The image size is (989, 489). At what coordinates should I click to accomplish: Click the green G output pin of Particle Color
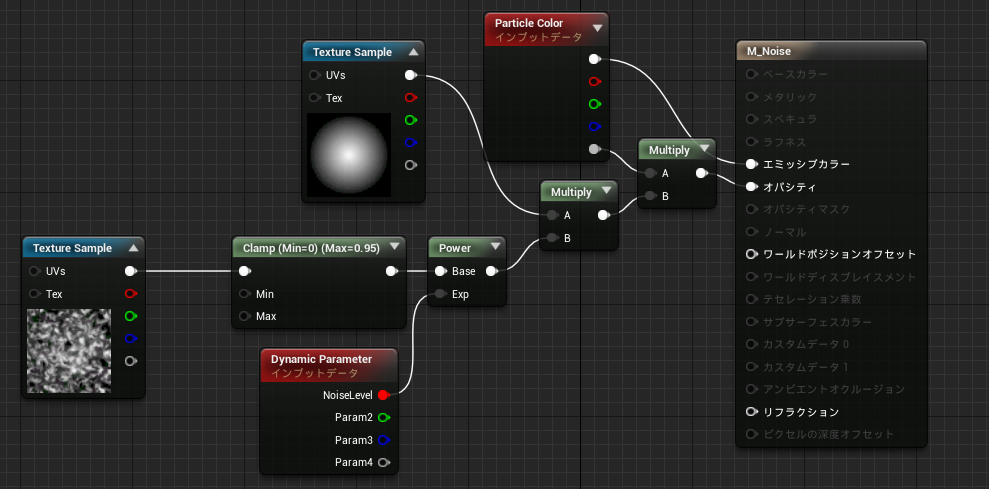(595, 103)
